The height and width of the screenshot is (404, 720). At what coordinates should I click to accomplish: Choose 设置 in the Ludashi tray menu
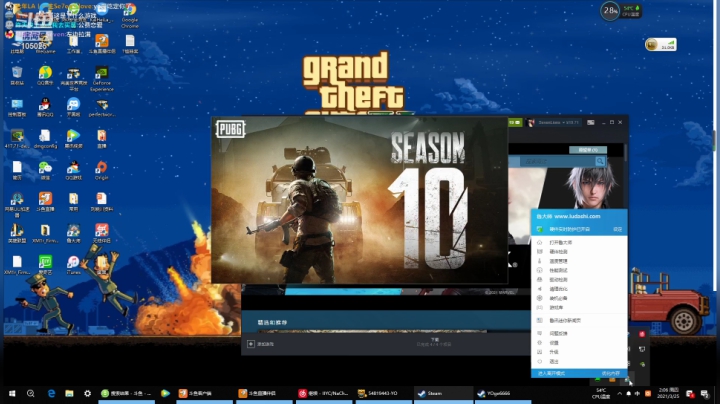coord(579,342)
